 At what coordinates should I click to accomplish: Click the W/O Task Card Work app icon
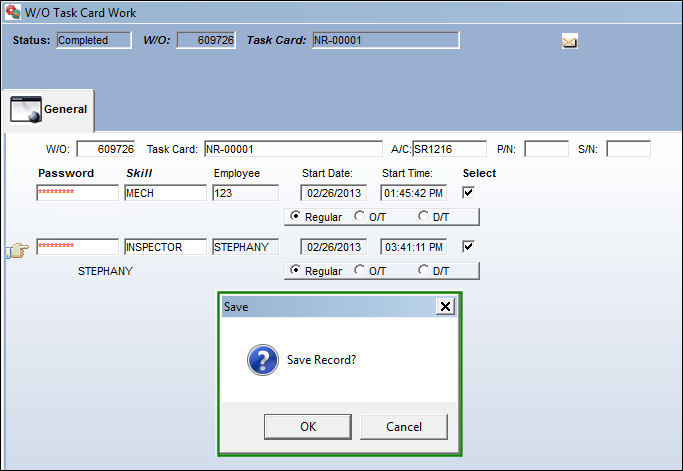13,12
